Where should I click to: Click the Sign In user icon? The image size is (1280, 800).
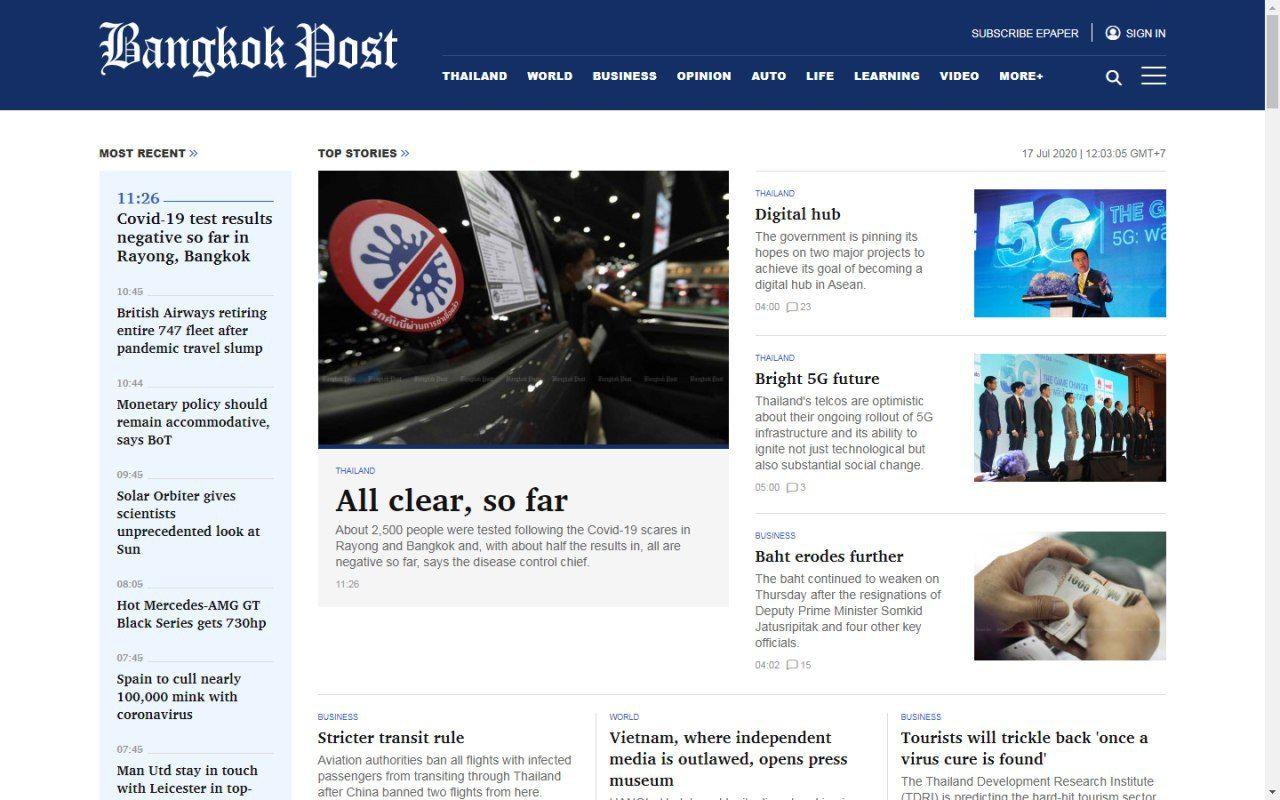coord(1112,33)
